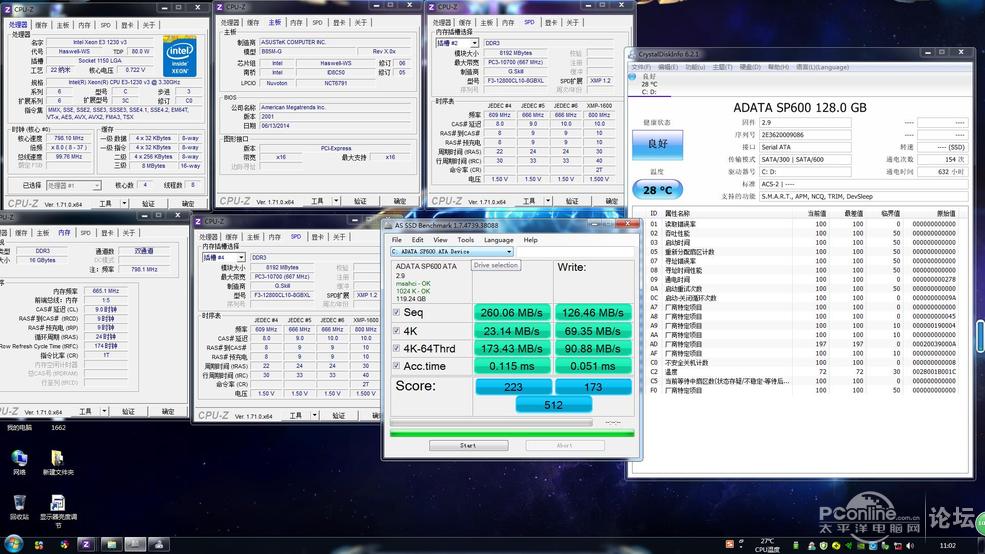Image resolution: width=985 pixels, height=554 pixels.
Task: Switch to 显卡 tab in slot #2 SPD window
Action: coord(551,23)
